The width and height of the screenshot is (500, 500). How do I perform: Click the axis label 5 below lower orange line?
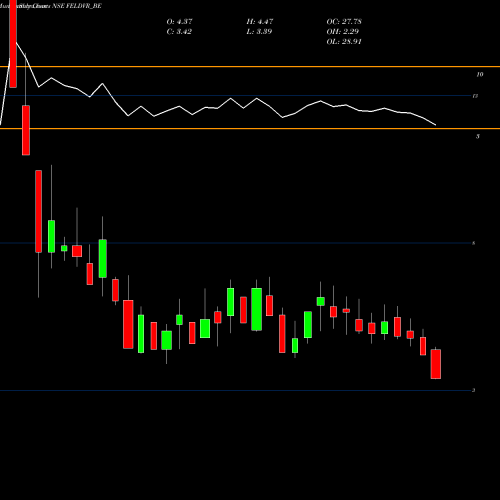pos(478,136)
